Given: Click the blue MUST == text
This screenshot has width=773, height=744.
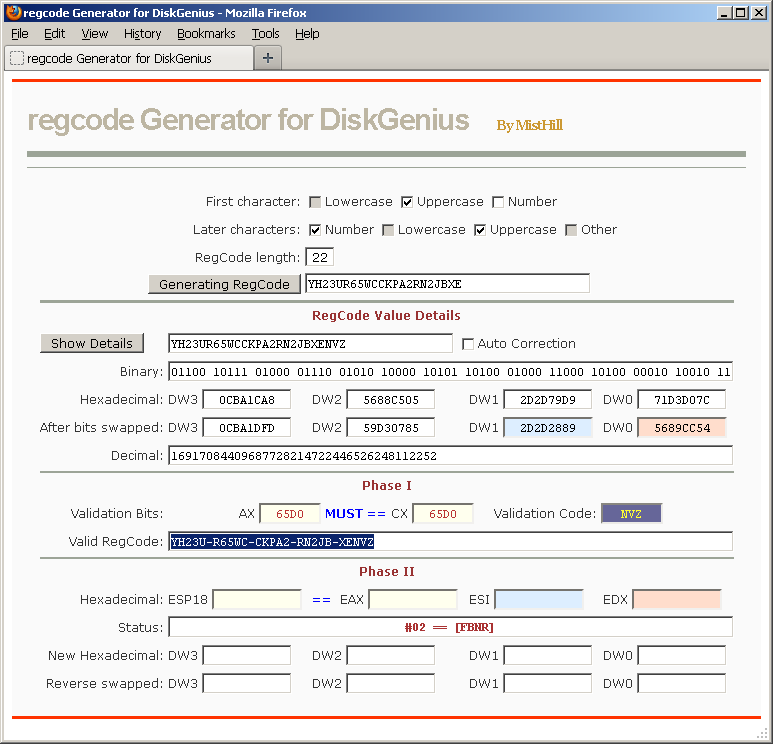Looking at the screenshot, I should (355, 514).
